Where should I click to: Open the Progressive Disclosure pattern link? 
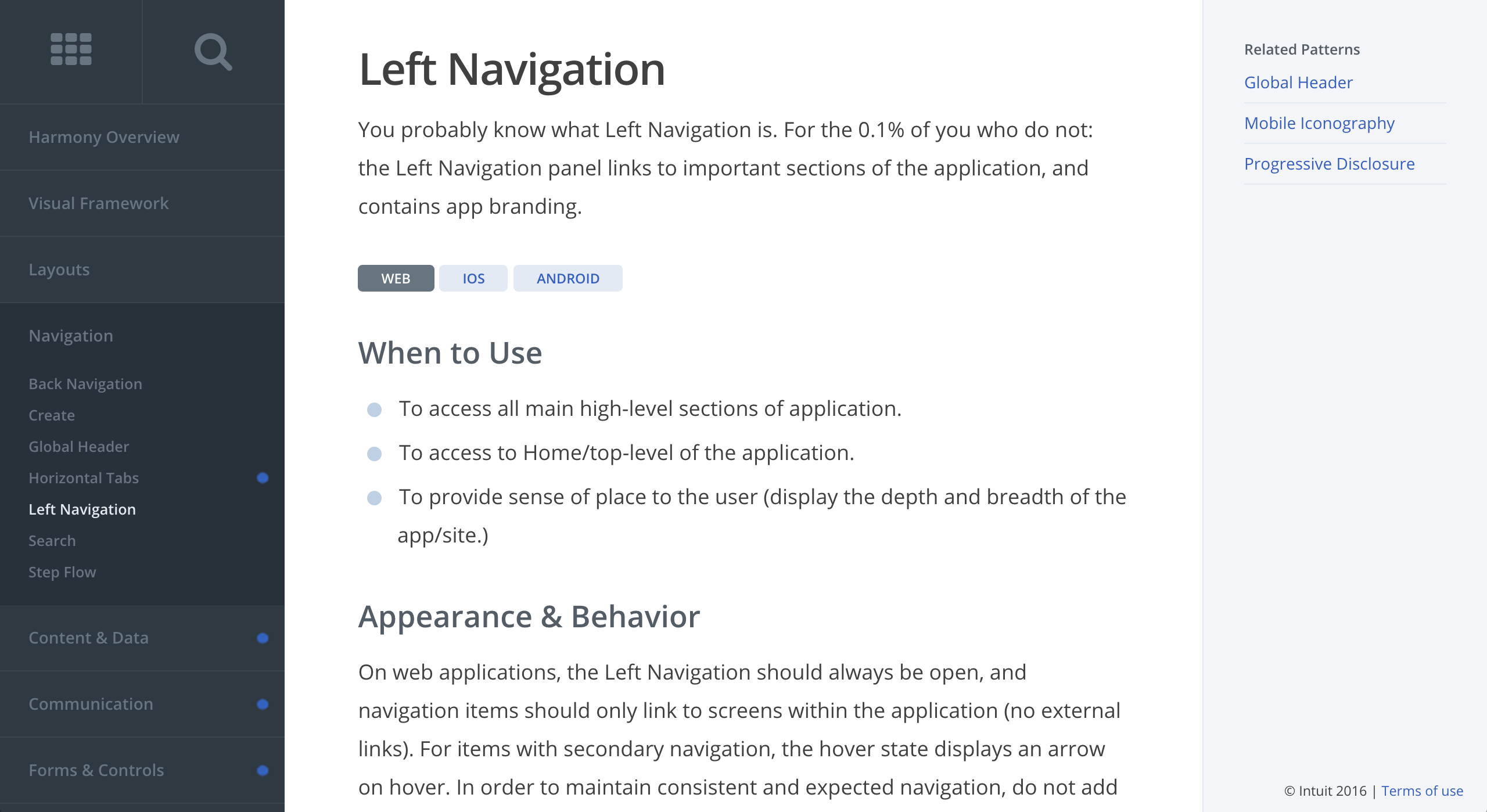pos(1329,163)
